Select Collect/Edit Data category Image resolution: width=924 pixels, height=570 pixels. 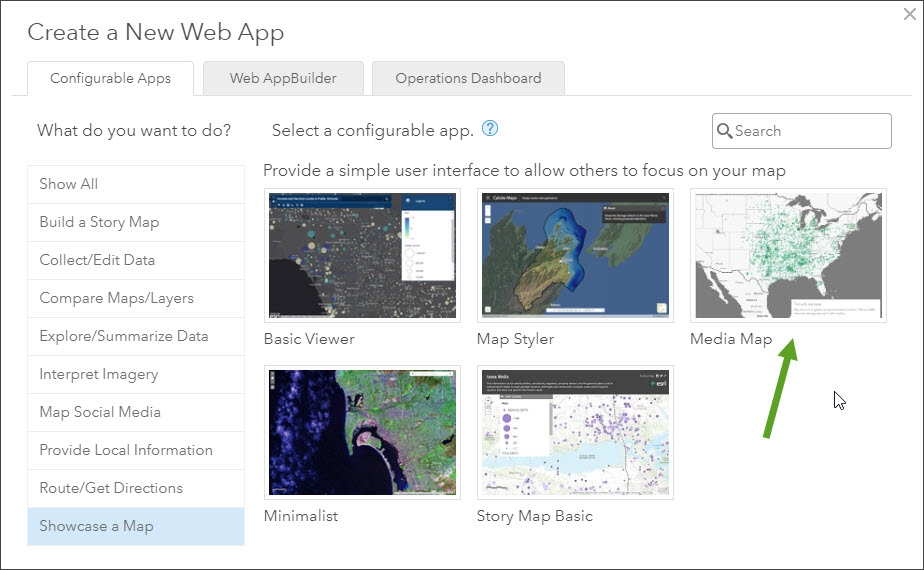pos(136,260)
